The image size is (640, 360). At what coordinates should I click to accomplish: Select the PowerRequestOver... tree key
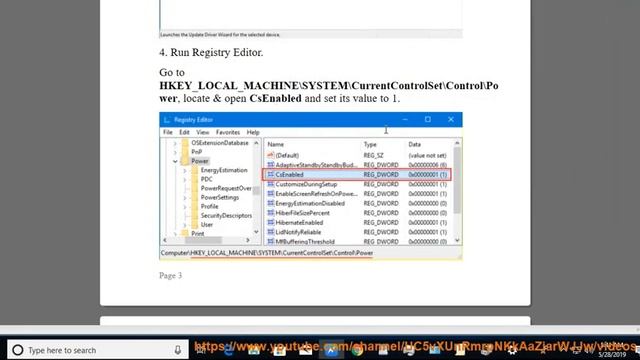(226, 188)
